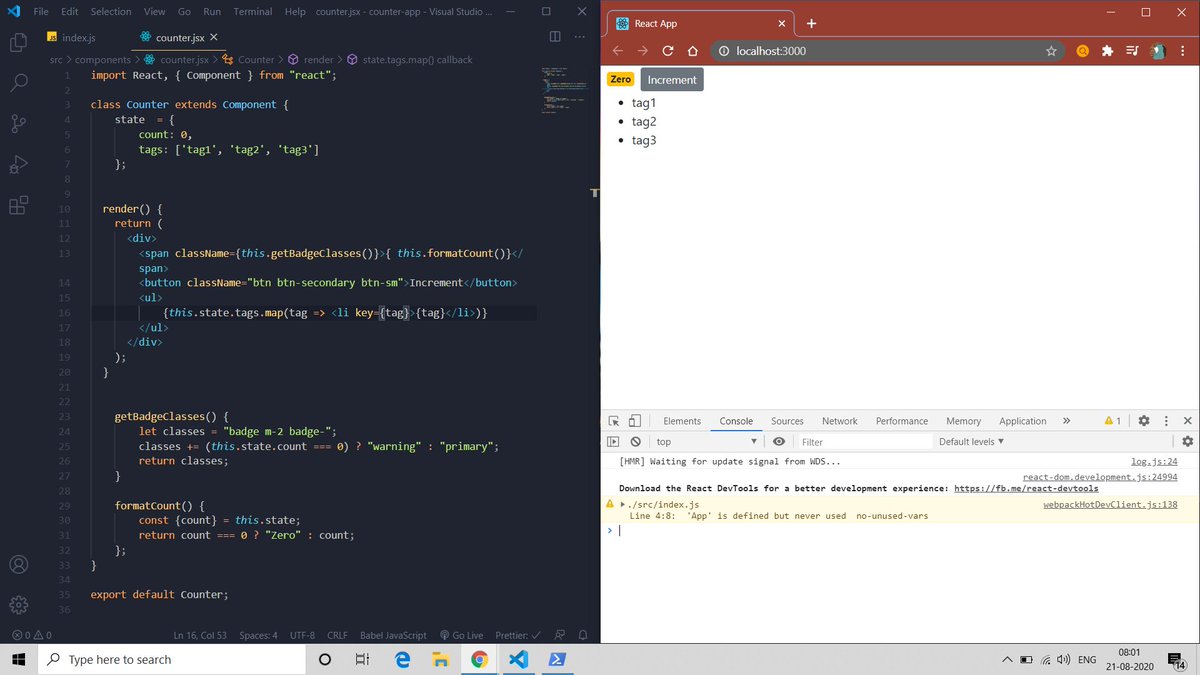Click the 'components' breadcrumb segment
1200x675 pixels.
coord(103,60)
